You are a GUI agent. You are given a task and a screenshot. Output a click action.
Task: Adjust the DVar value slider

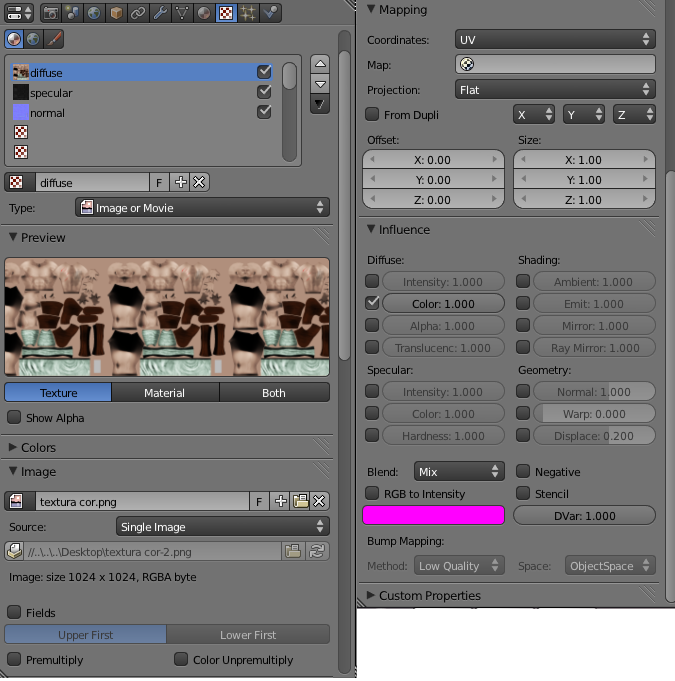(584, 516)
